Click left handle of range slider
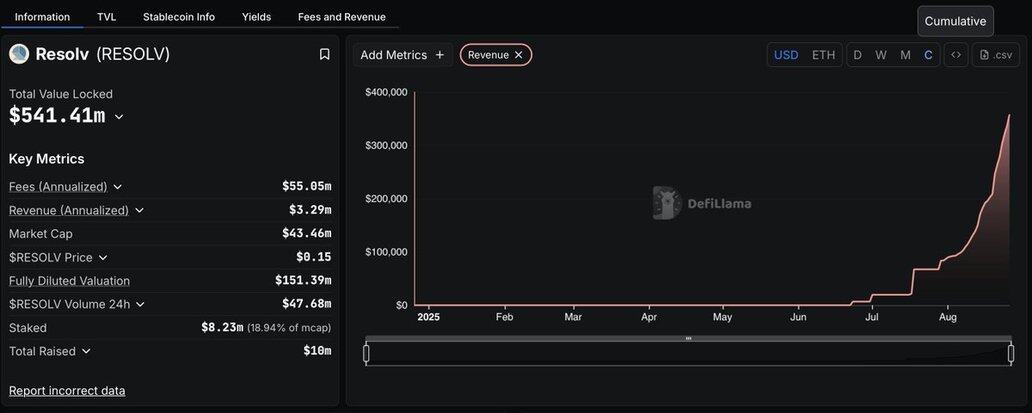 pos(366,354)
